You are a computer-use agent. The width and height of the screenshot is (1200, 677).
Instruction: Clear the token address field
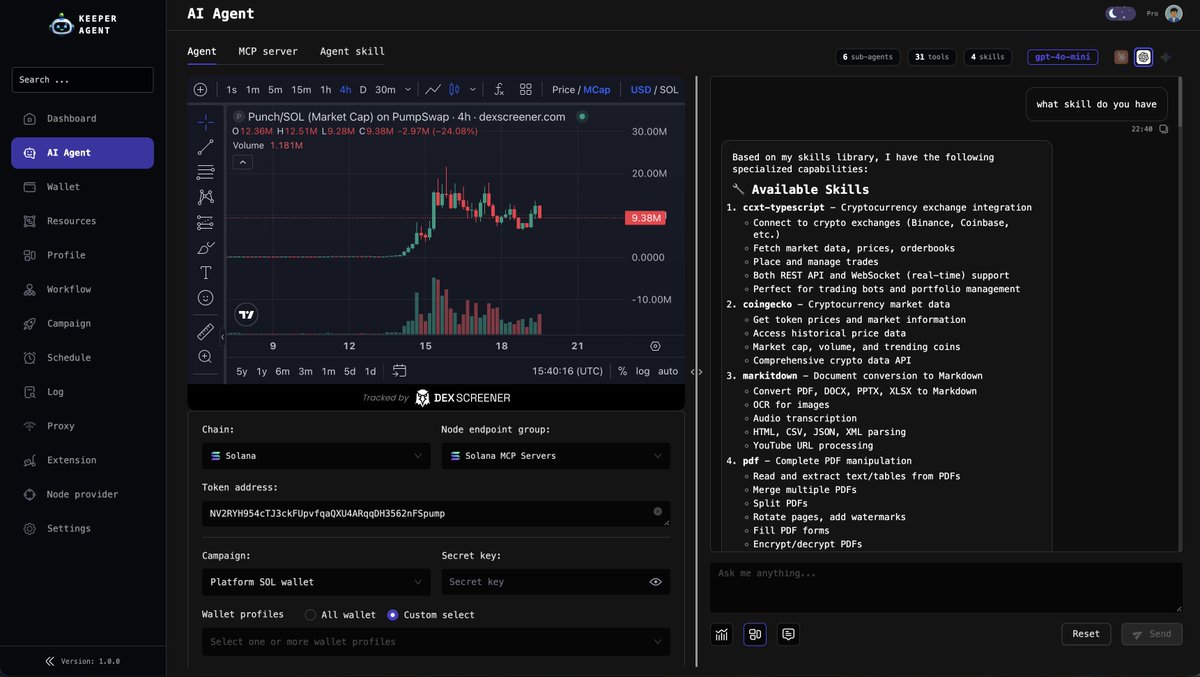657,511
